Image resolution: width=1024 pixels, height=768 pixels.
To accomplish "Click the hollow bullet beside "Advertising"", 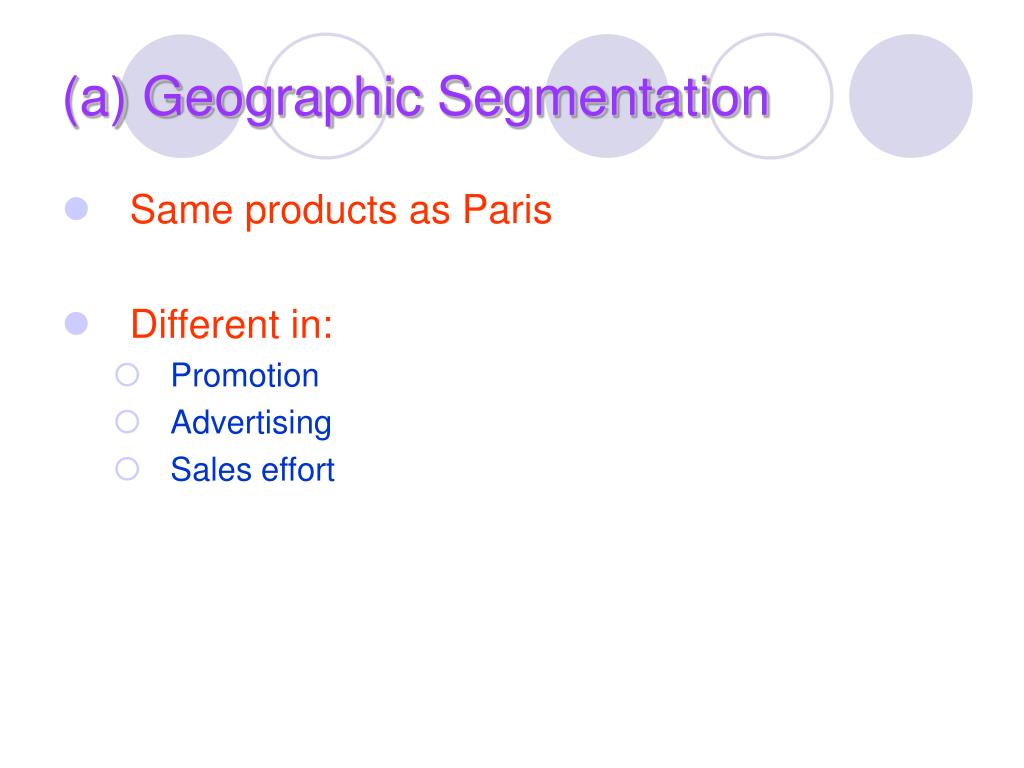I will [x=126, y=422].
